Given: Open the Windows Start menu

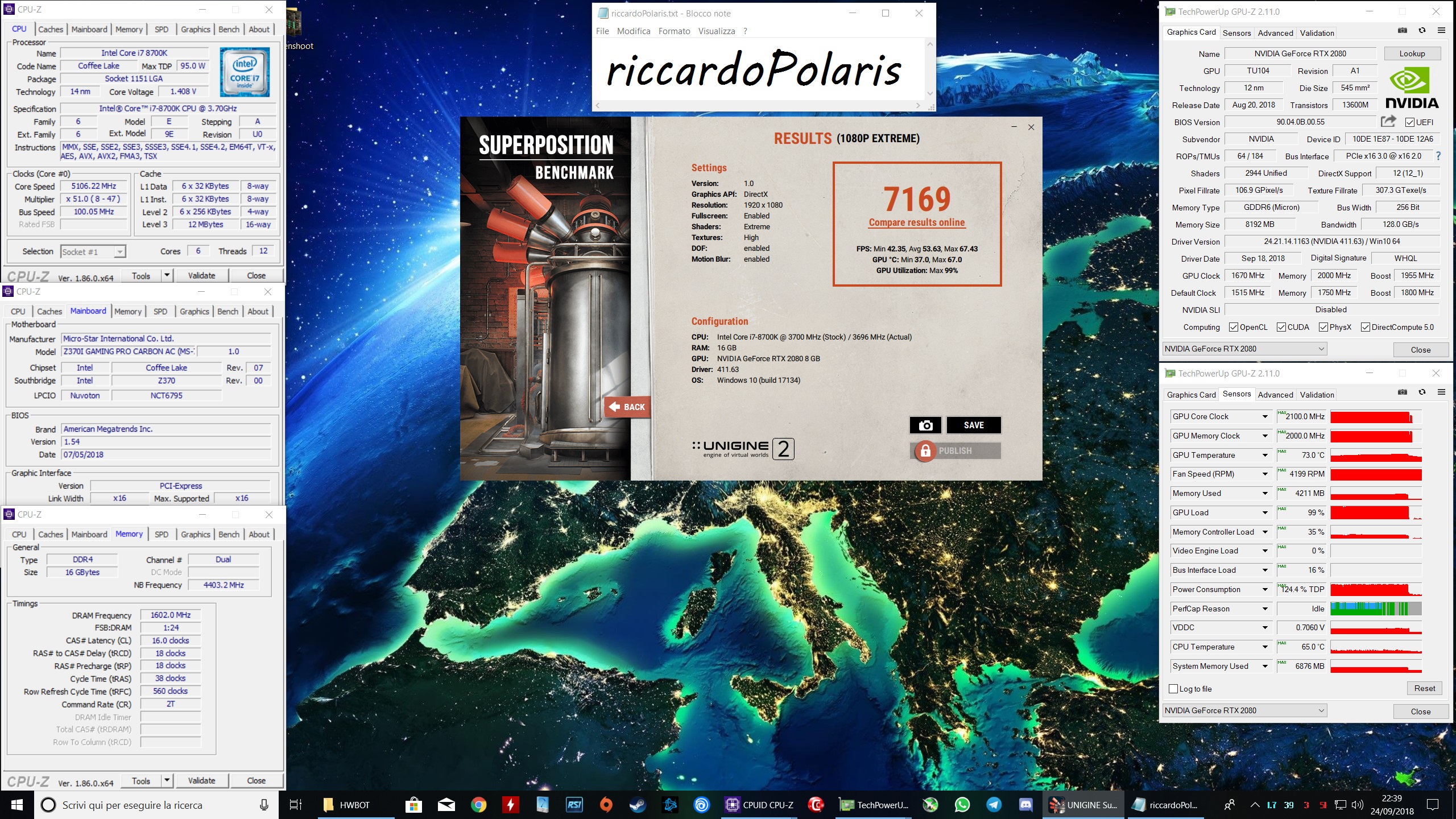Looking at the screenshot, I should 17,805.
